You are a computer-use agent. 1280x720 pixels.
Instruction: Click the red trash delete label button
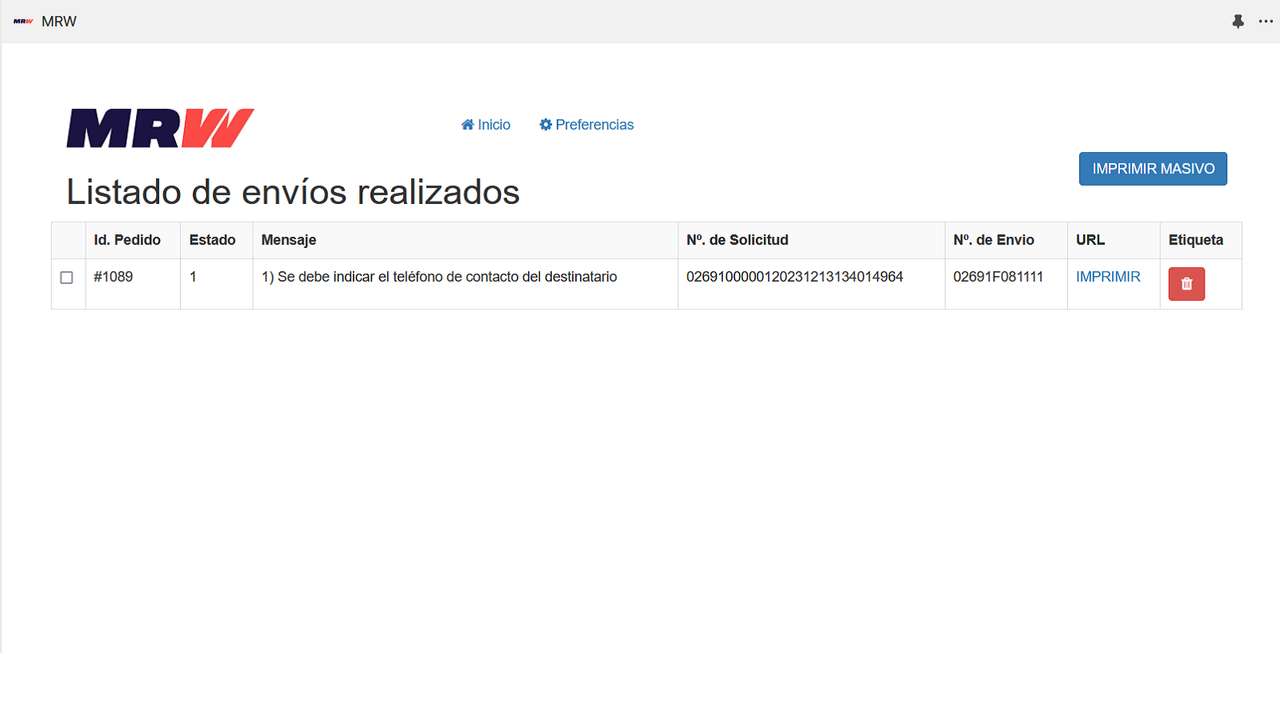[1186, 284]
